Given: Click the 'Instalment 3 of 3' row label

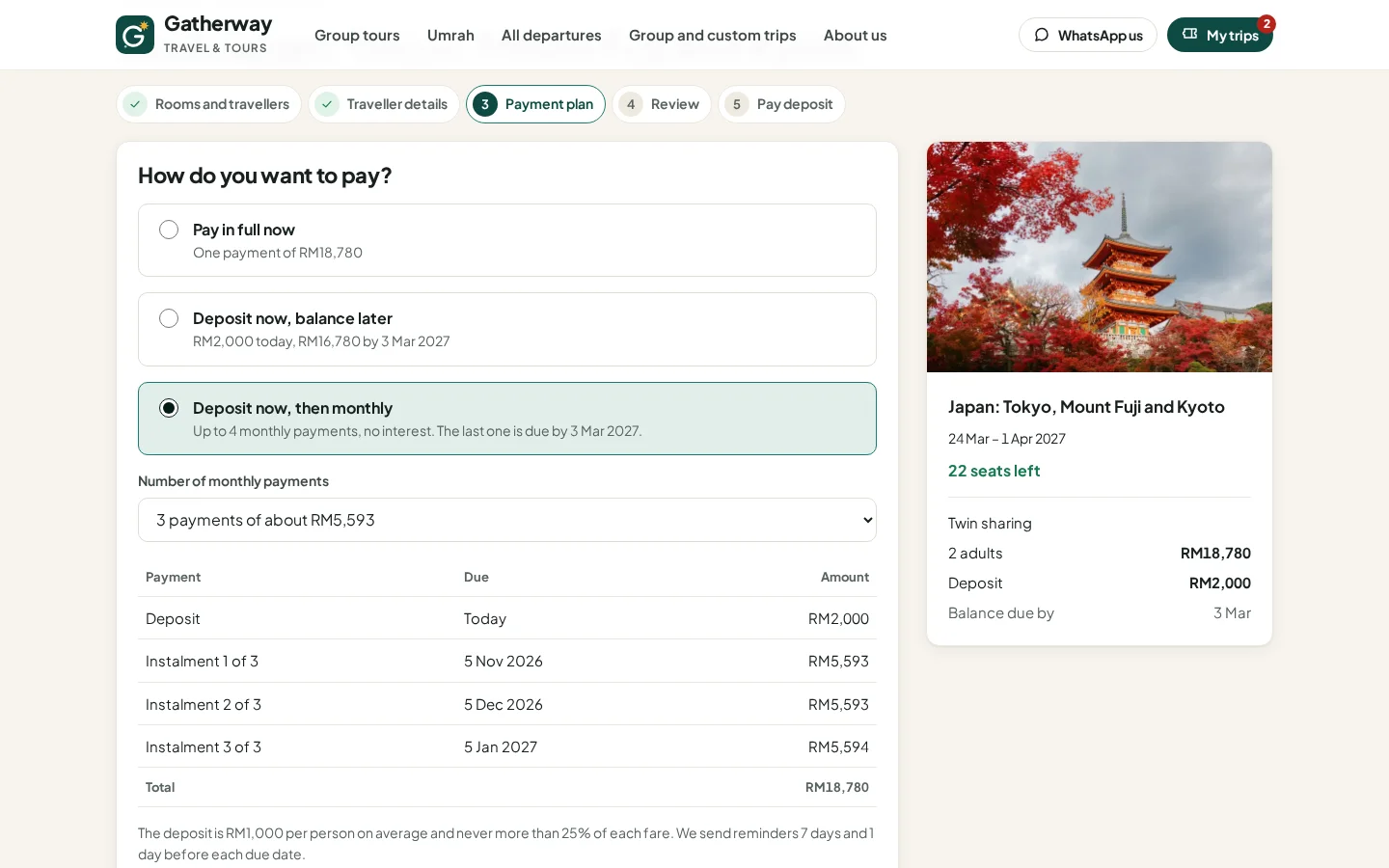Looking at the screenshot, I should [x=204, y=747].
